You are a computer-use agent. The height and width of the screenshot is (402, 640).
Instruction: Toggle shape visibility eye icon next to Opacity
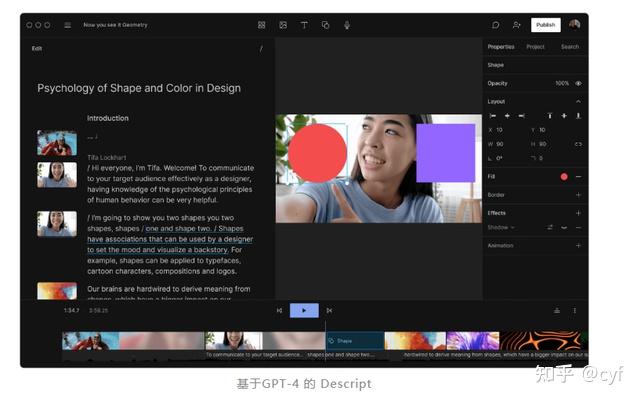tap(578, 83)
